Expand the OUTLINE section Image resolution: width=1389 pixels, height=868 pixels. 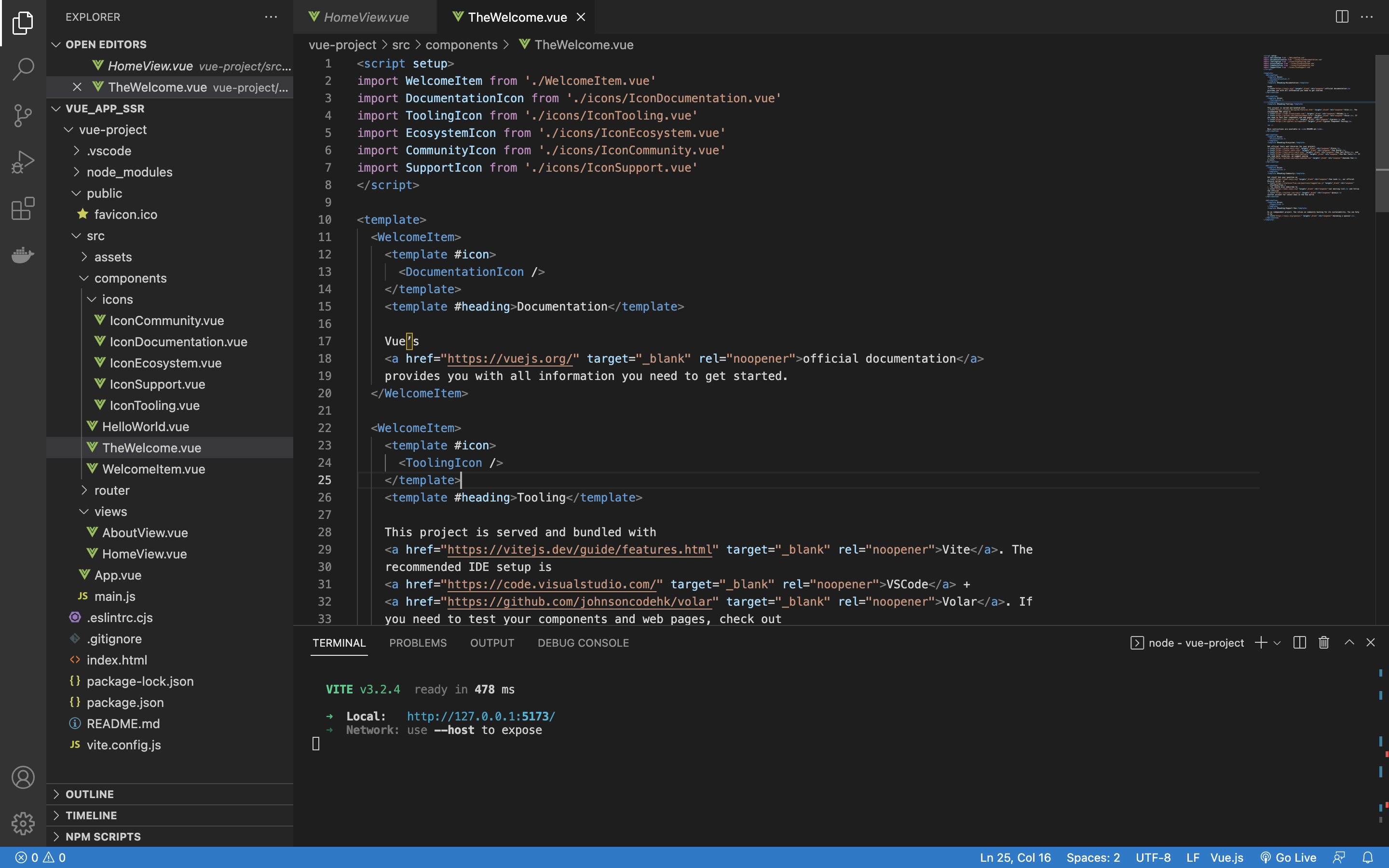[170, 794]
